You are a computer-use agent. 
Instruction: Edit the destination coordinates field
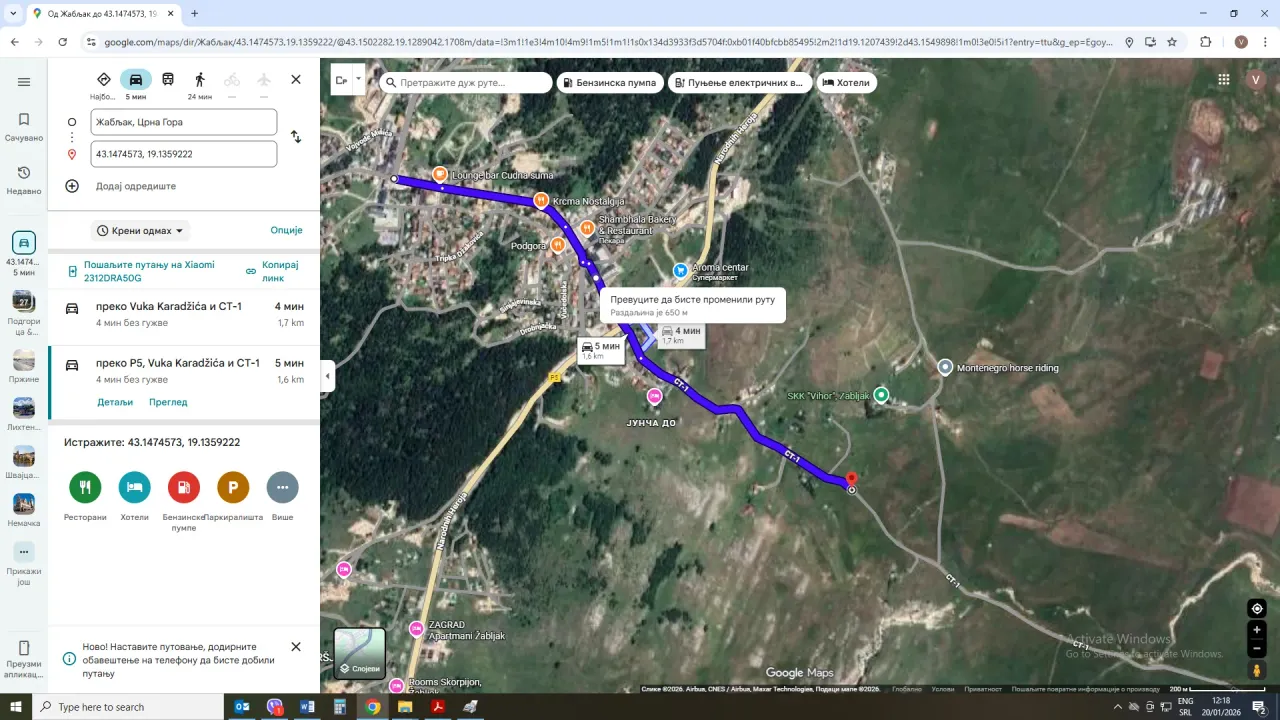183,154
